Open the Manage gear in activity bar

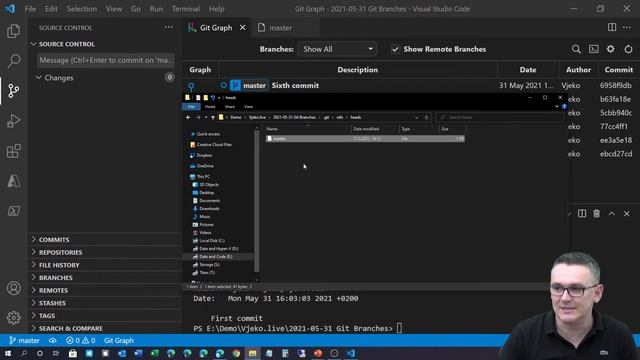pos(13,318)
